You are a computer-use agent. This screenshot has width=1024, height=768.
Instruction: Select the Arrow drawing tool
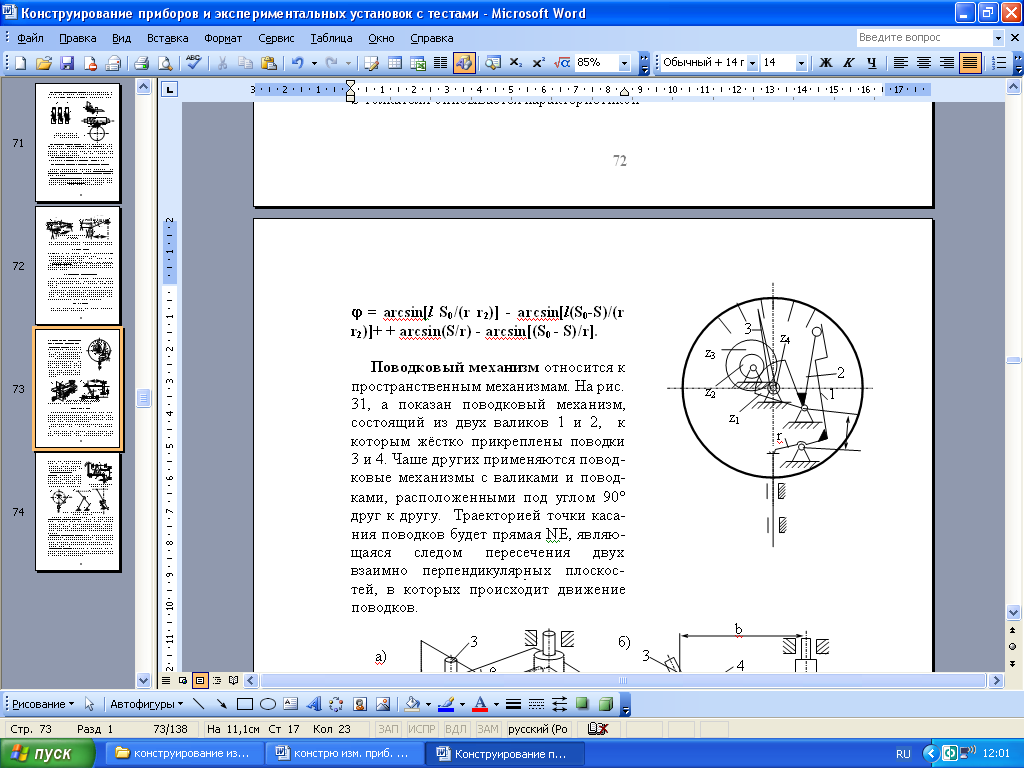221,704
